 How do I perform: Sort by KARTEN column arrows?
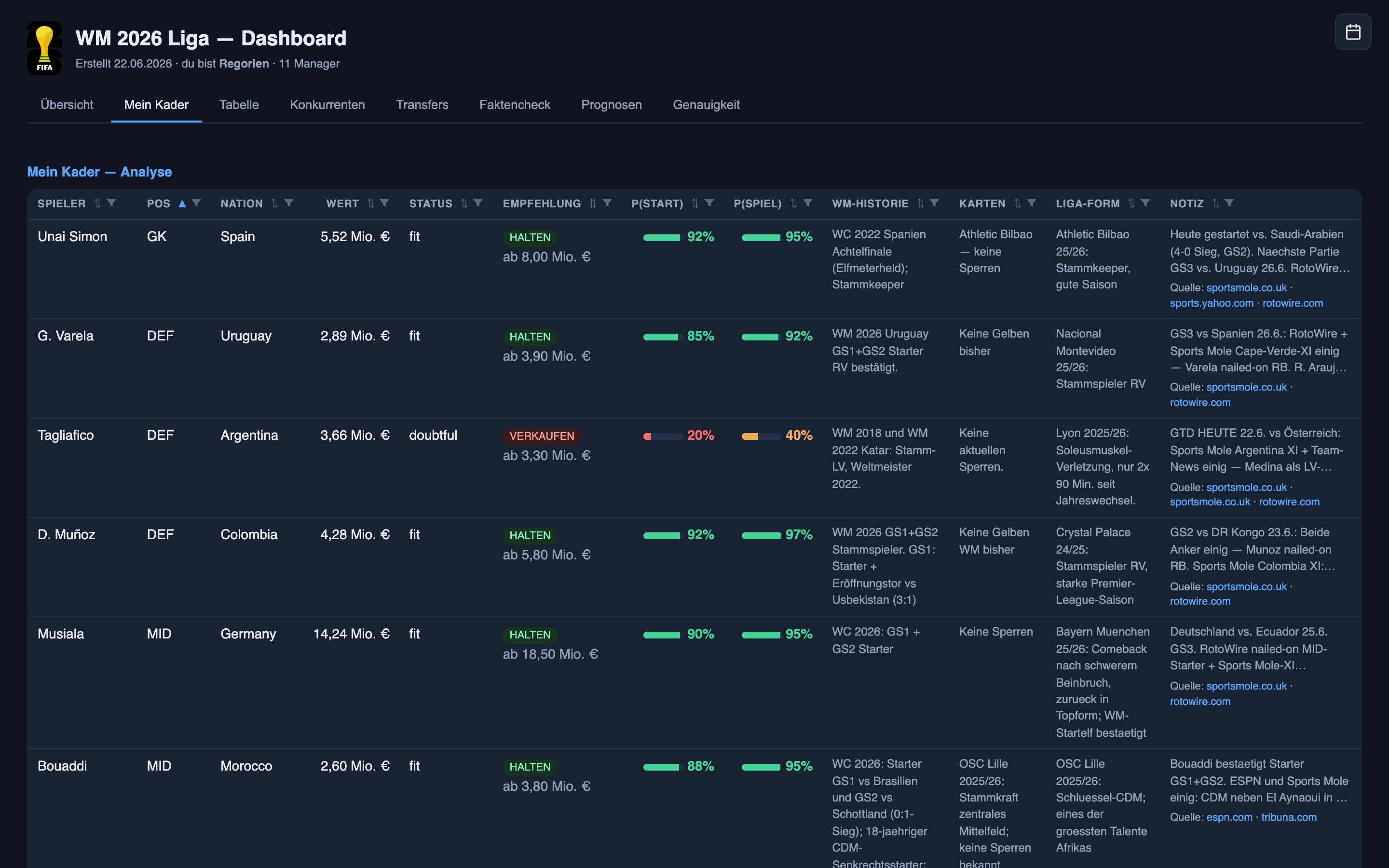pos(1018,203)
